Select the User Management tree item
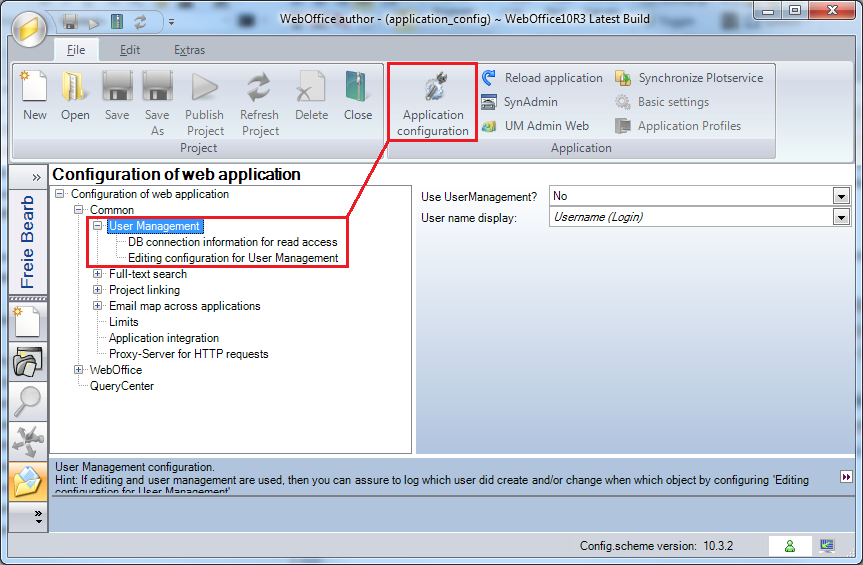The width and height of the screenshot is (863, 565). click(x=155, y=226)
